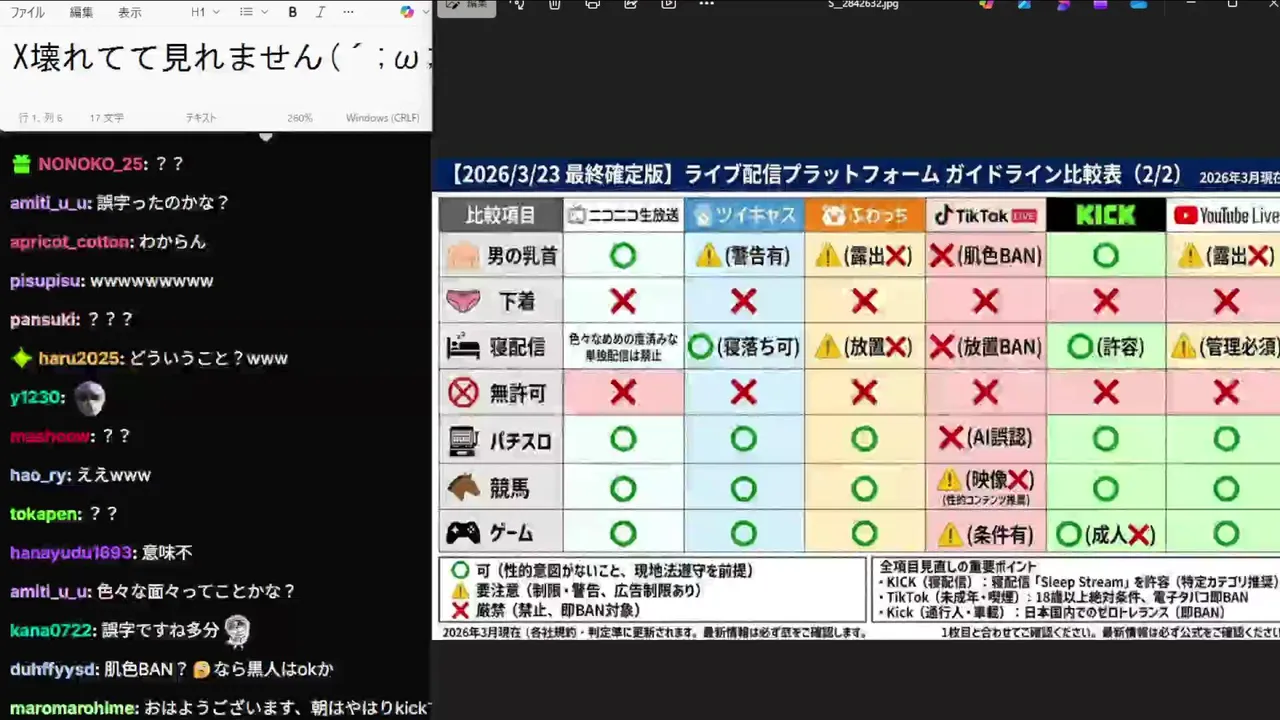Click the ニコニコ生放送 column header
Viewport: 1280px width, 720px height.
624,215
